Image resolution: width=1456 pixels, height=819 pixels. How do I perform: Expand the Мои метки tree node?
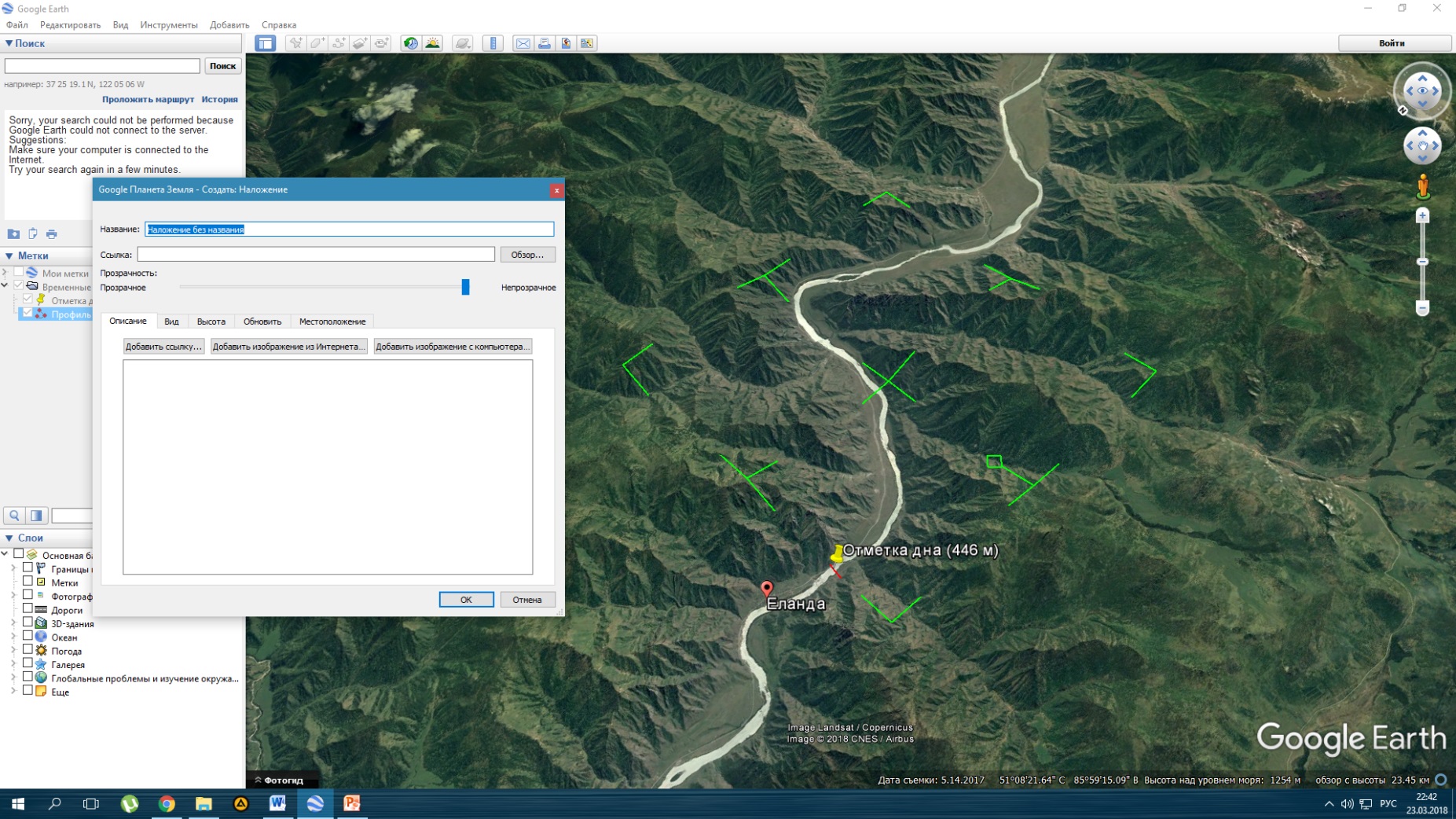[6, 273]
